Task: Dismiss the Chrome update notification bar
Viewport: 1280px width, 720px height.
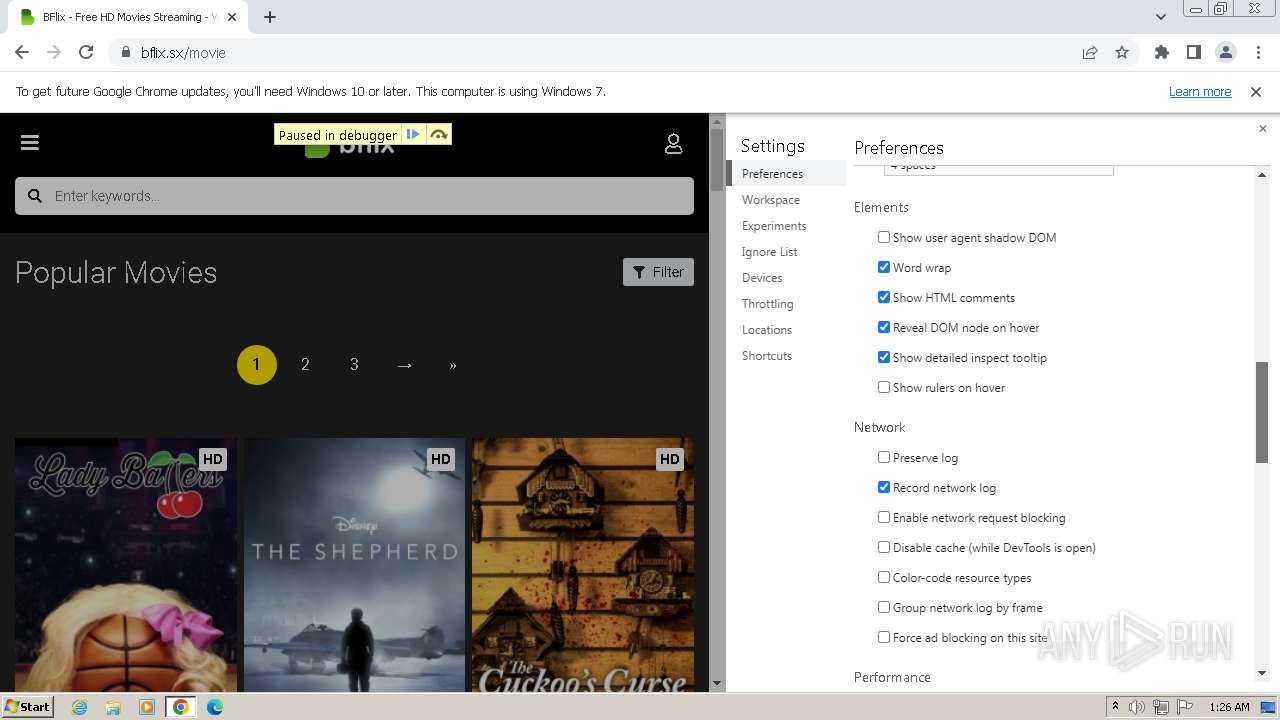Action: click(1256, 91)
